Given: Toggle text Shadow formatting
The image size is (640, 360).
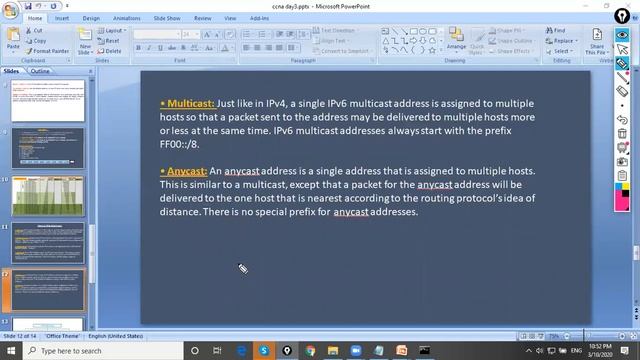Looking at the screenshot, I should coord(183,48).
